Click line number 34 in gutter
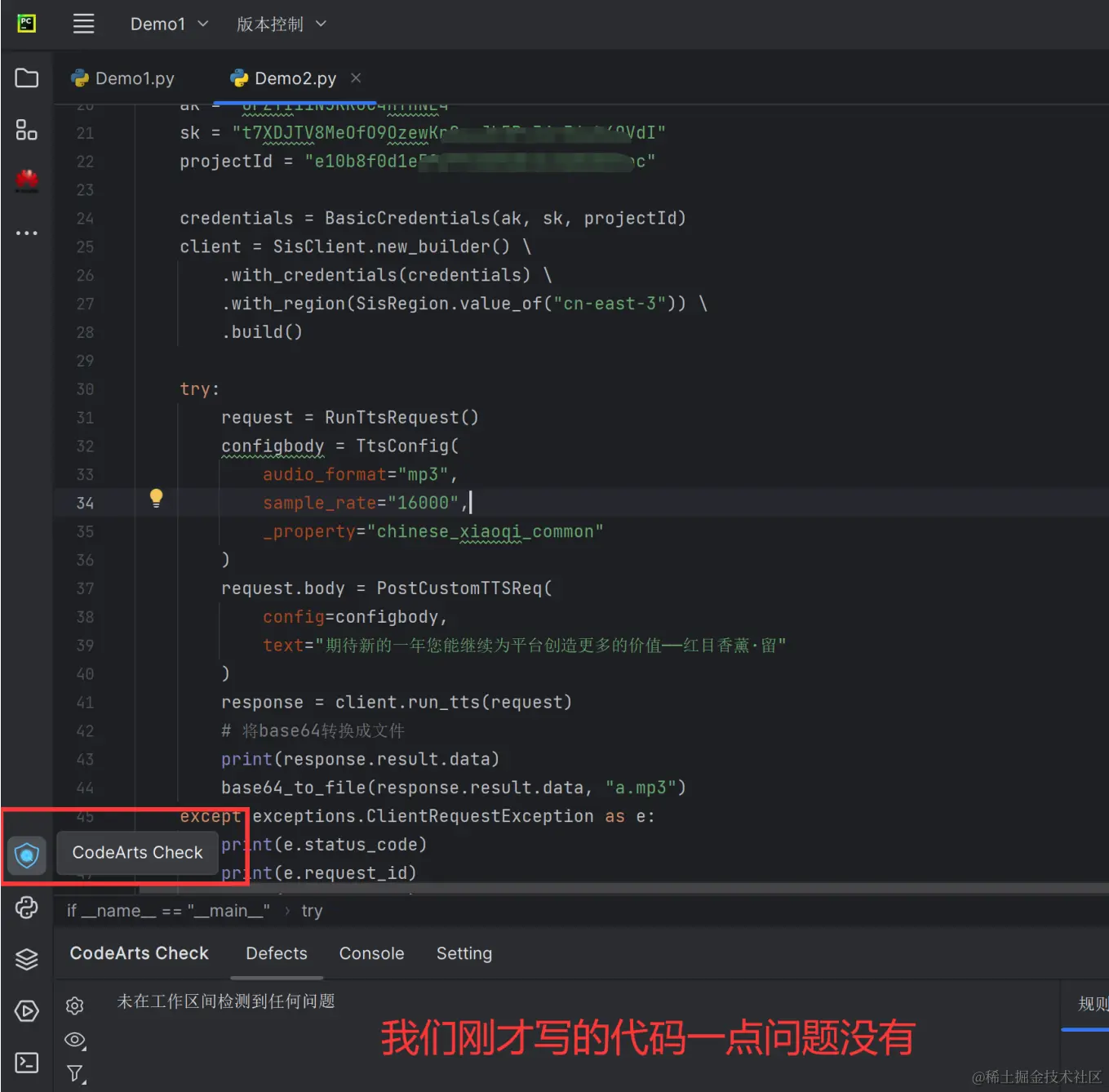Image resolution: width=1109 pixels, height=1092 pixels. 85,503
